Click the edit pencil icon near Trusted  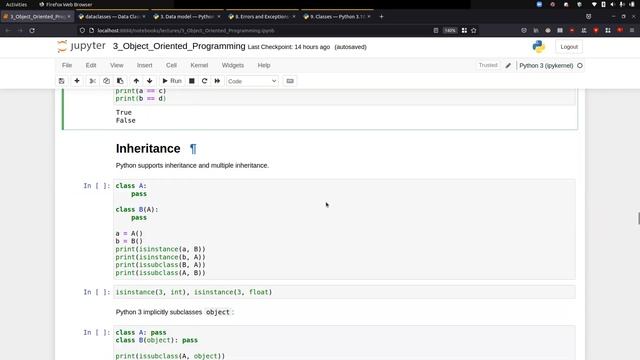[x=508, y=65]
